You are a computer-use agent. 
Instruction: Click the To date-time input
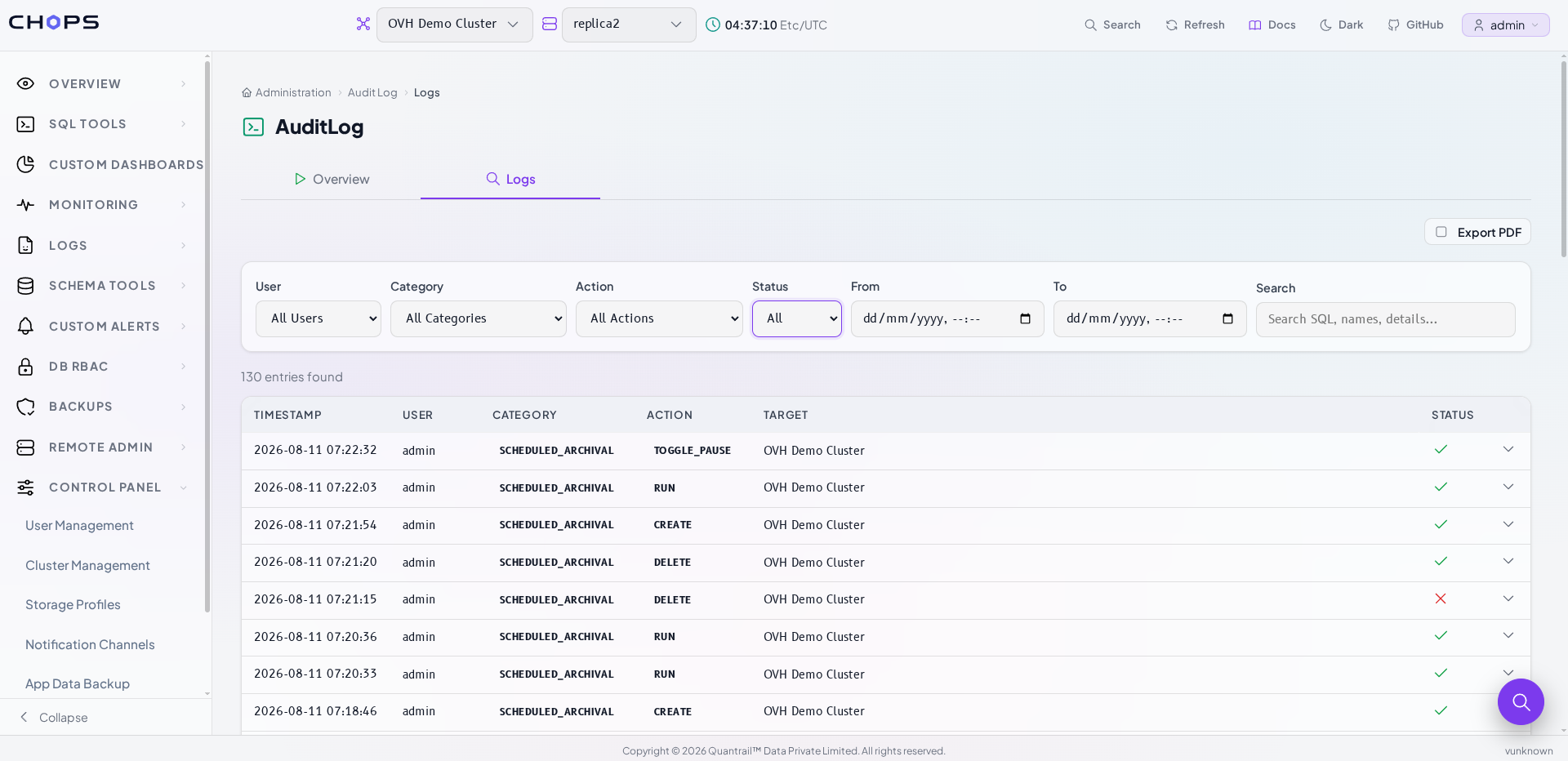[1150, 318]
